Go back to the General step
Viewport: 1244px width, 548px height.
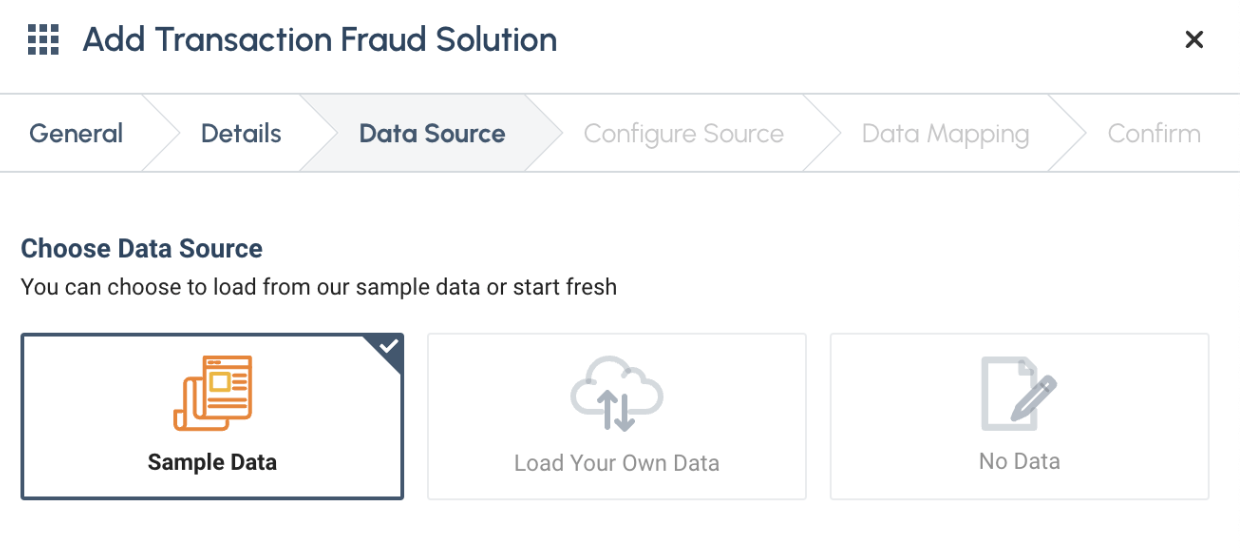point(76,134)
